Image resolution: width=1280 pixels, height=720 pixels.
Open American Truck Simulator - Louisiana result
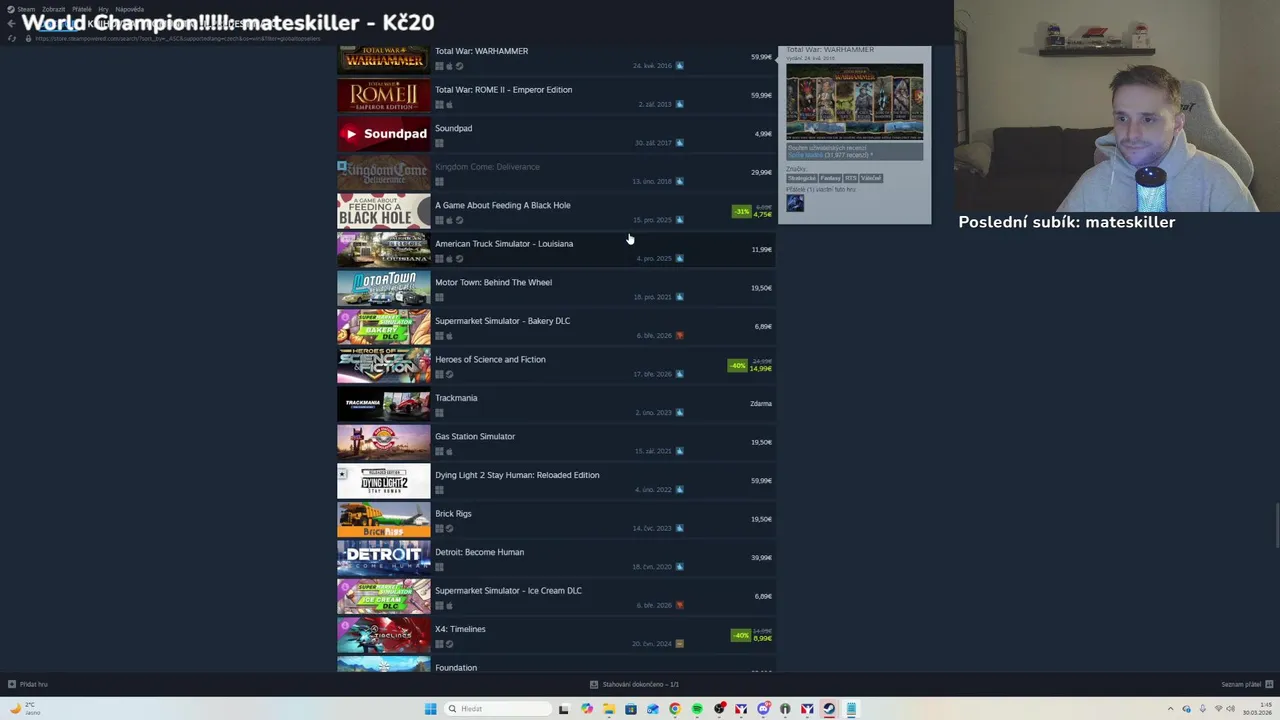[556, 250]
